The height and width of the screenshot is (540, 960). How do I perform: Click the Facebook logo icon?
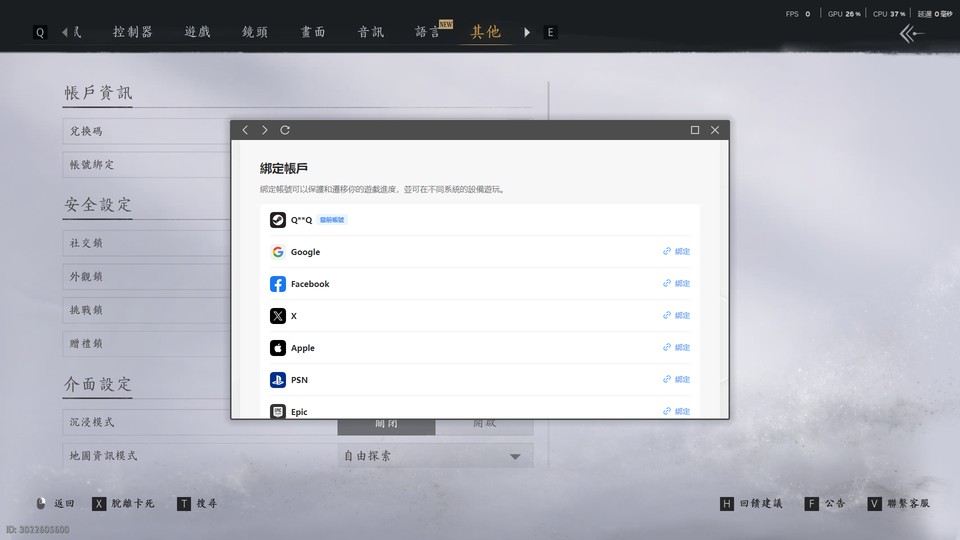(278, 284)
